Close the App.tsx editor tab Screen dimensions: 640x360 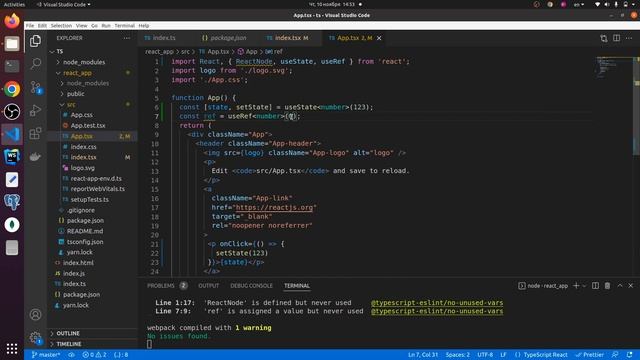point(379,38)
